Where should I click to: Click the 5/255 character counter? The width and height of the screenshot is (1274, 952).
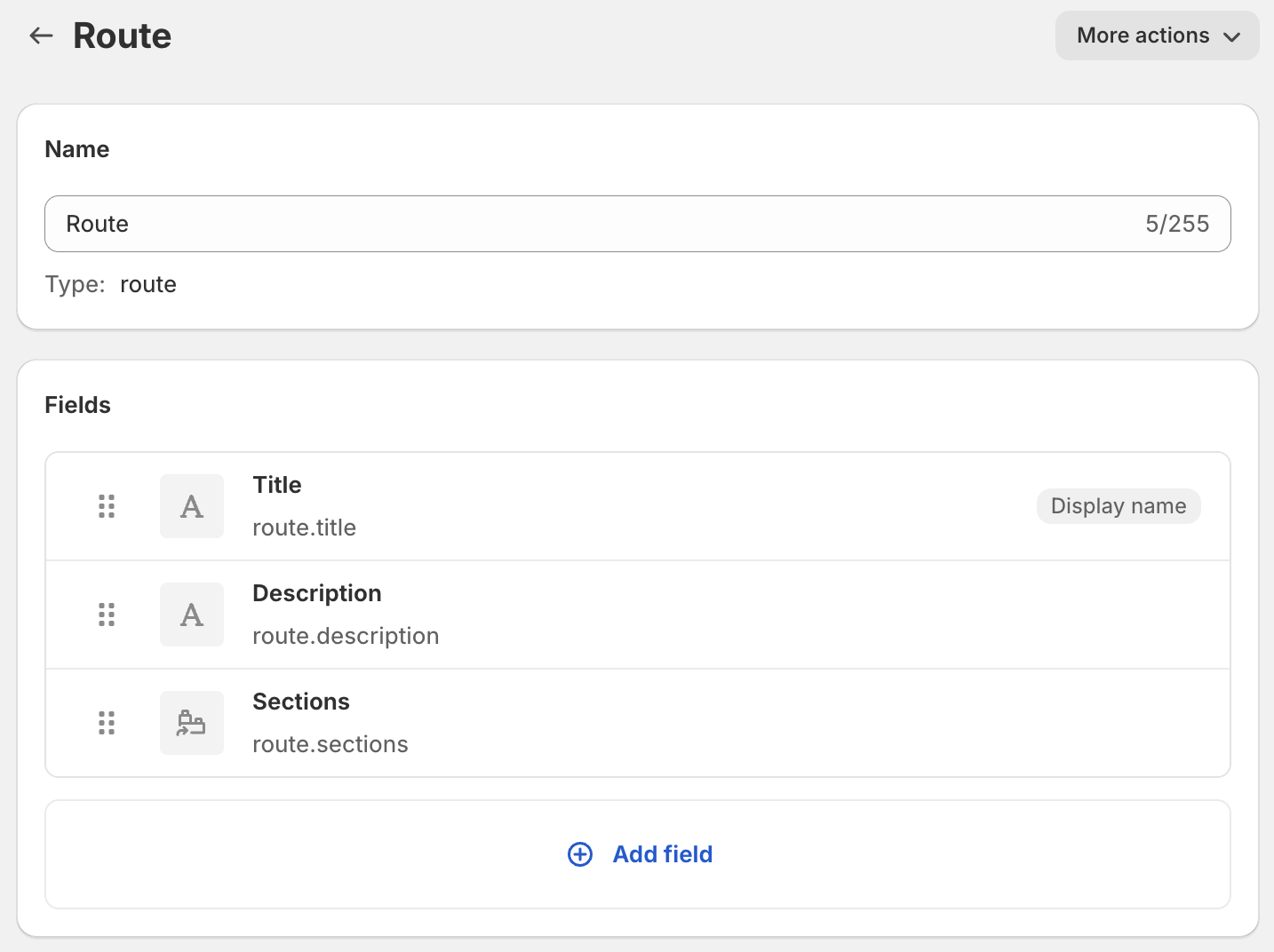(x=1178, y=224)
